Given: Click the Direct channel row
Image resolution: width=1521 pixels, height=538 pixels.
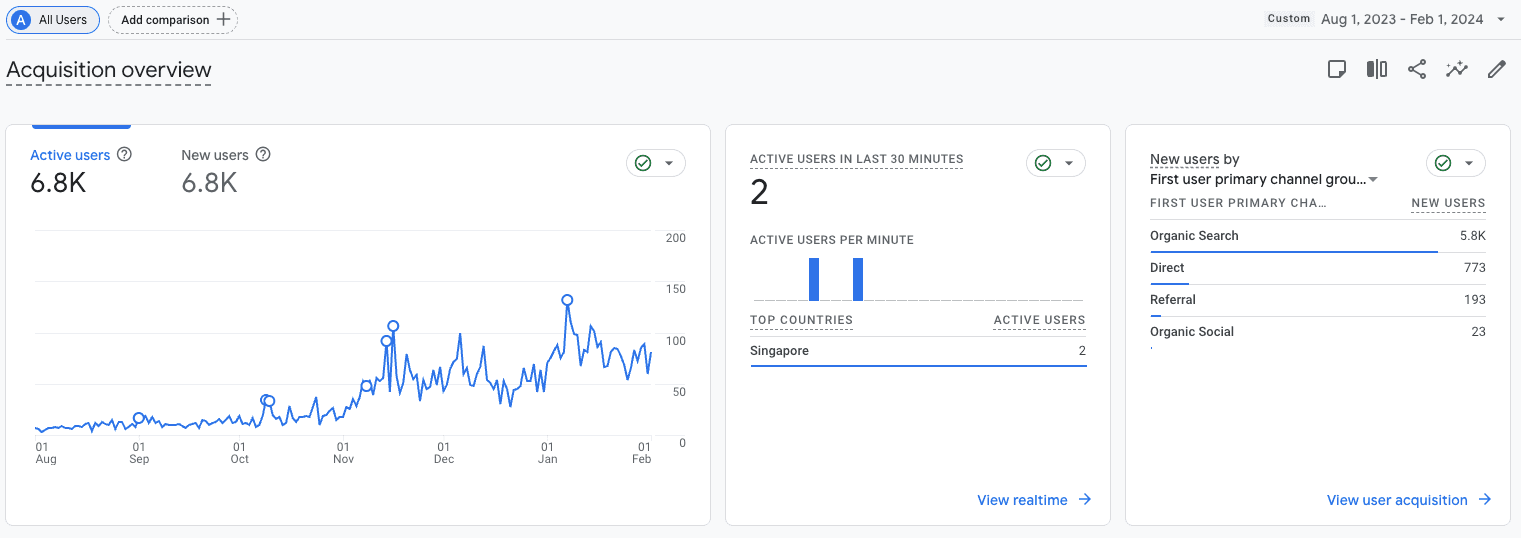Looking at the screenshot, I should (x=1318, y=268).
